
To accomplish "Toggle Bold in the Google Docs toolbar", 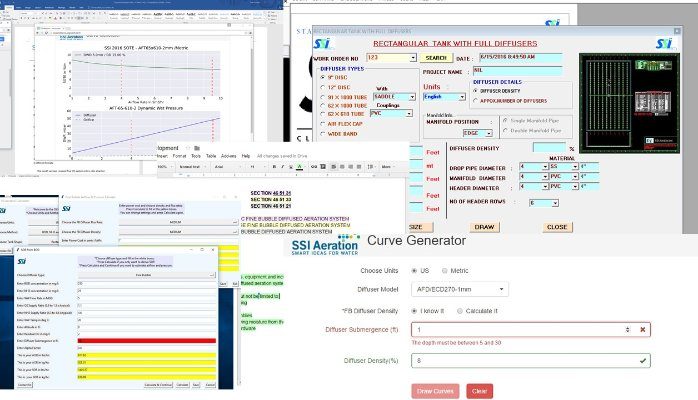I will click(274, 167).
